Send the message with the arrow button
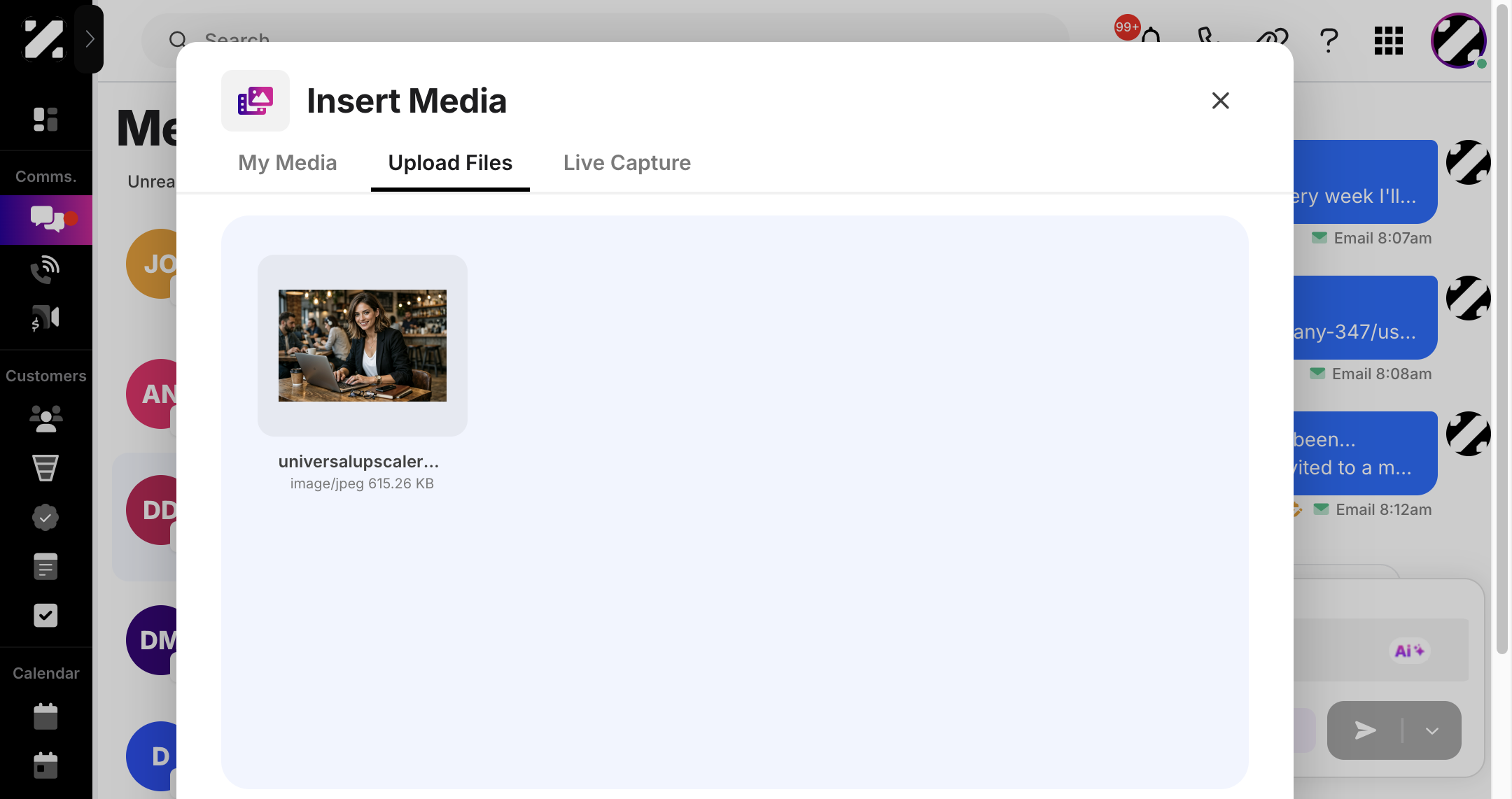This screenshot has height=799, width=1512. pyautogui.click(x=1365, y=730)
